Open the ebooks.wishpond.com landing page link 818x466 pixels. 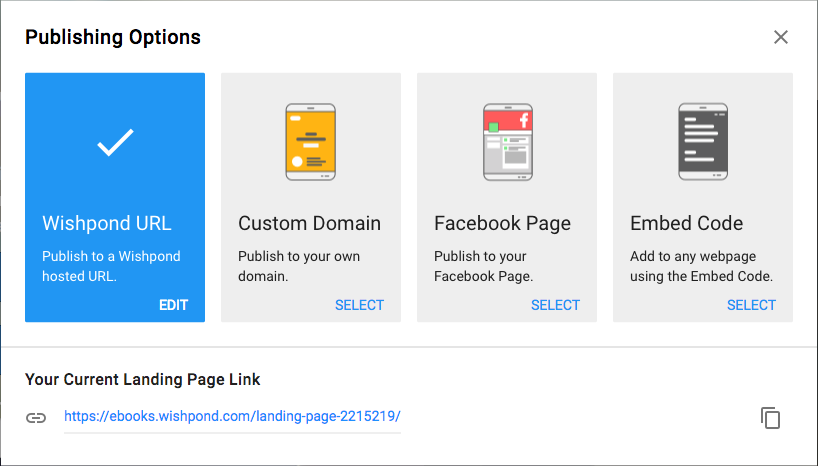pos(232,416)
